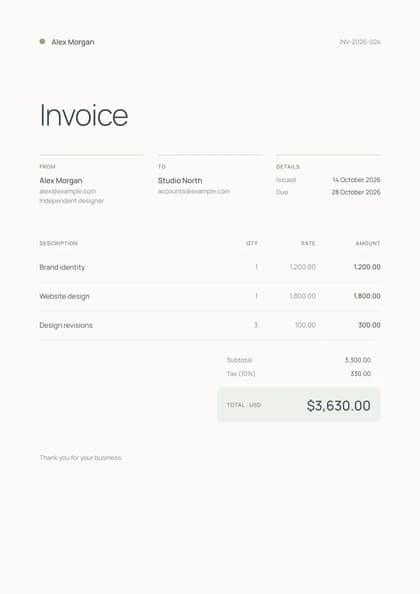This screenshot has height=594, width=420.
Task: Click the 'TOTAL · USD' label
Action: coord(244,405)
